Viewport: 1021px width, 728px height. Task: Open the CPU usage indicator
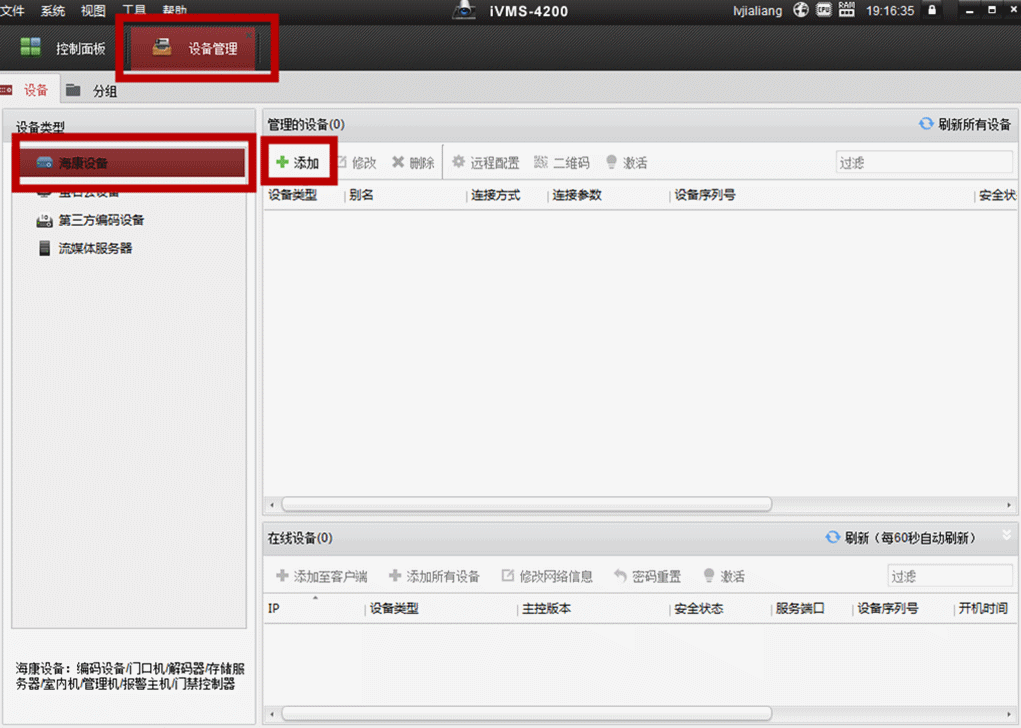pos(822,10)
